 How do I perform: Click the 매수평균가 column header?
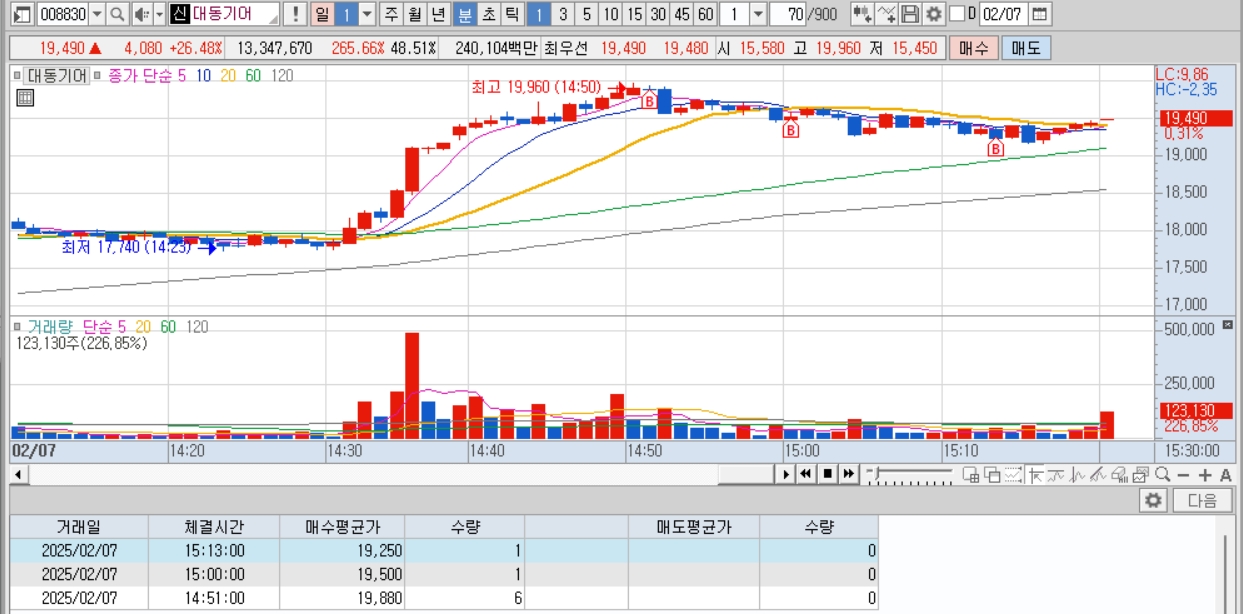(343, 527)
